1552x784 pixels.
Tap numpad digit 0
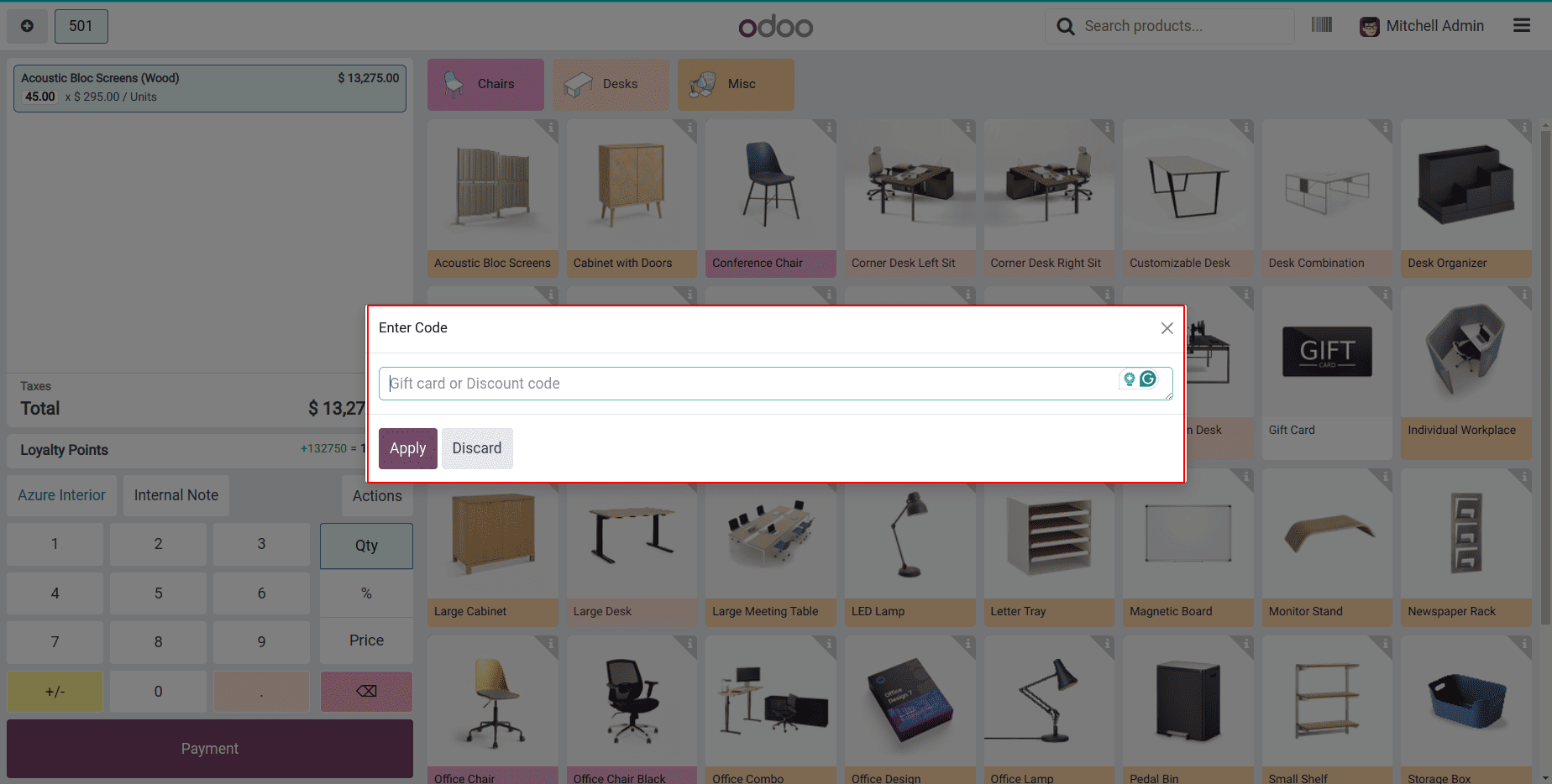tap(158, 692)
